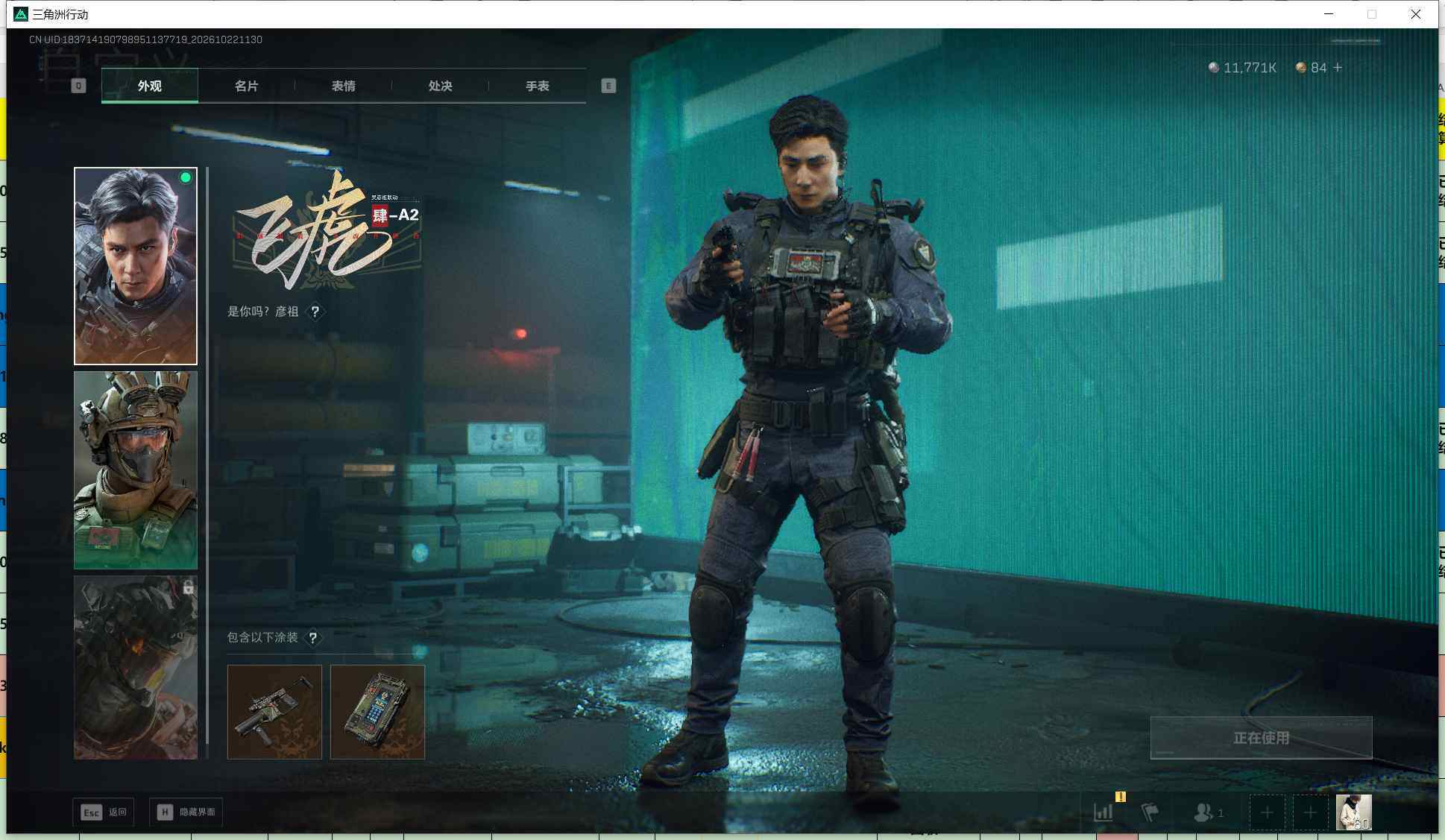This screenshot has width=1445, height=840.
Task: Click the 84 gold currency balance
Action: click(x=1312, y=68)
